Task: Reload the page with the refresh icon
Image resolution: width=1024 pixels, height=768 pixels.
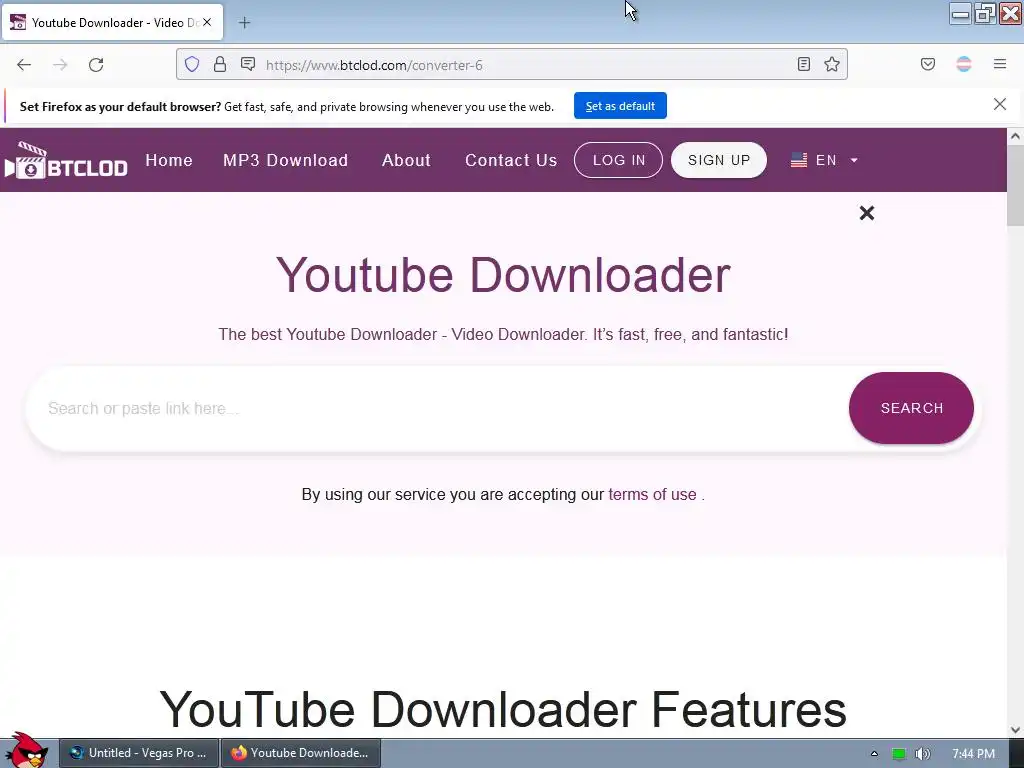Action: [96, 65]
